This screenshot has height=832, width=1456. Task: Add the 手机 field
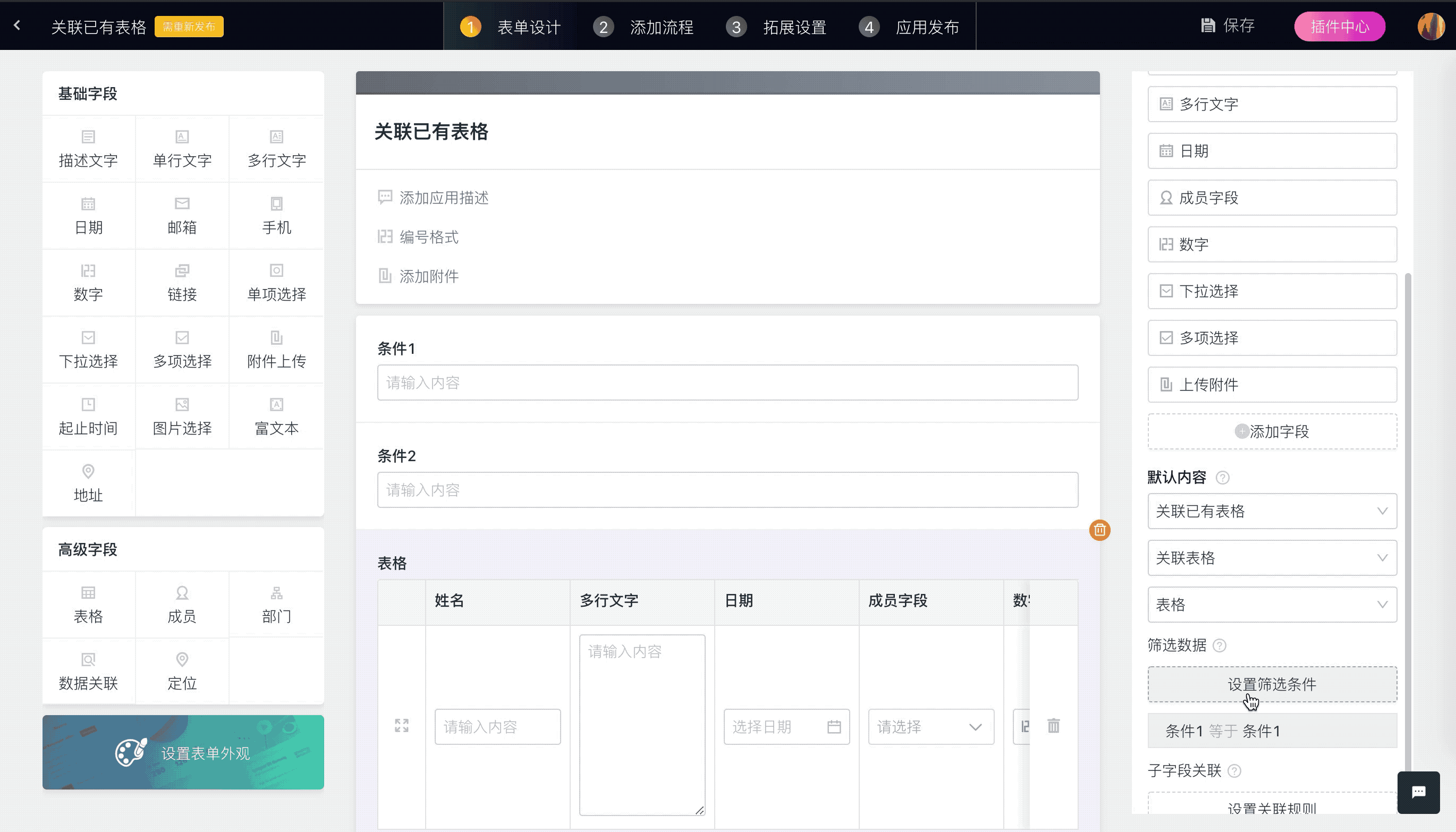point(276,216)
